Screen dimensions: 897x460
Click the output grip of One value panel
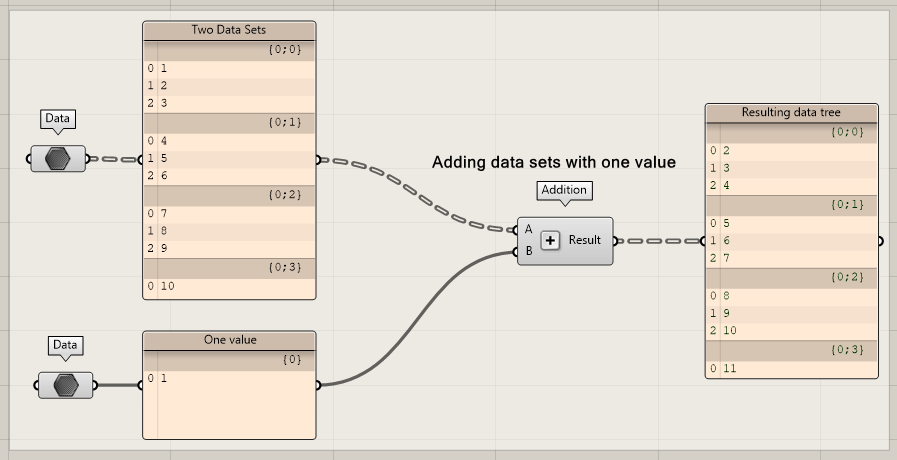[x=318, y=385]
